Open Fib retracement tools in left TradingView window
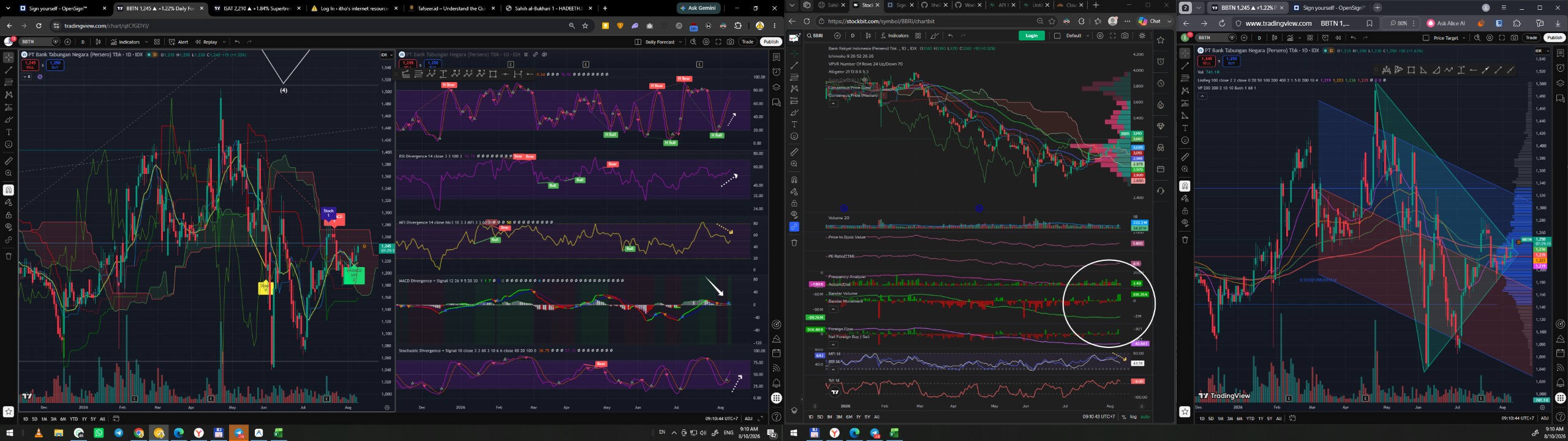This screenshot has width=1568, height=441. pyautogui.click(x=9, y=82)
